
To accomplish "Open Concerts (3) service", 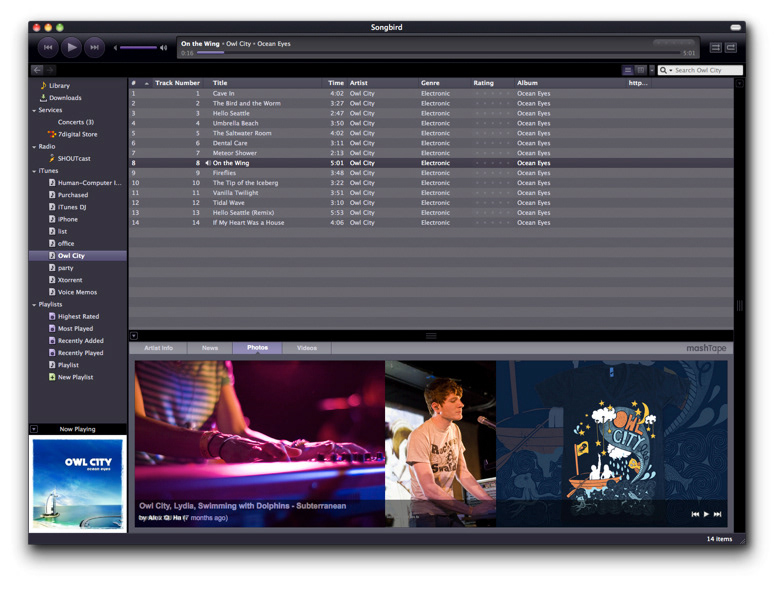I will coord(78,122).
